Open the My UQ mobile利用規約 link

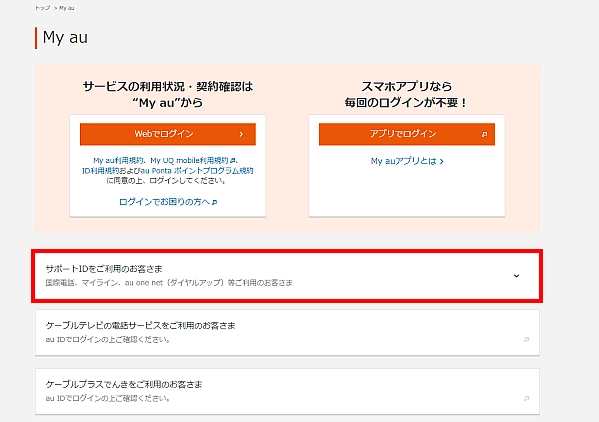pos(193,160)
